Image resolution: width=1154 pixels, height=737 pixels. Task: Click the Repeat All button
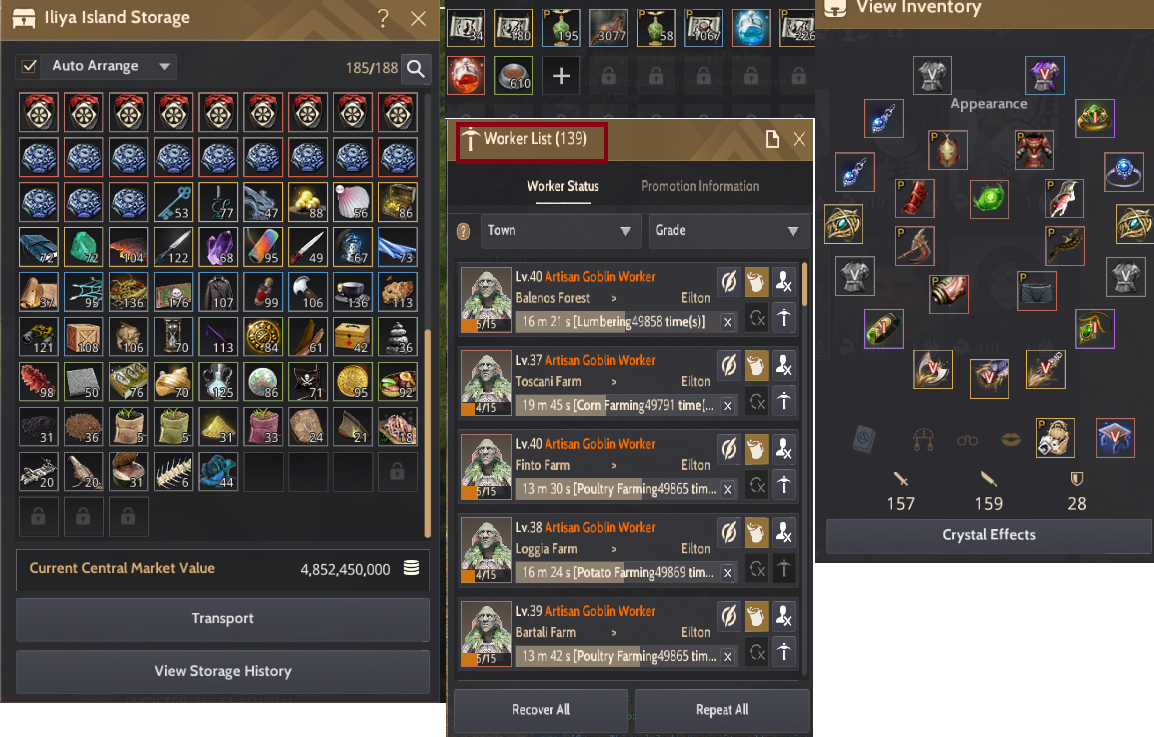coord(722,710)
